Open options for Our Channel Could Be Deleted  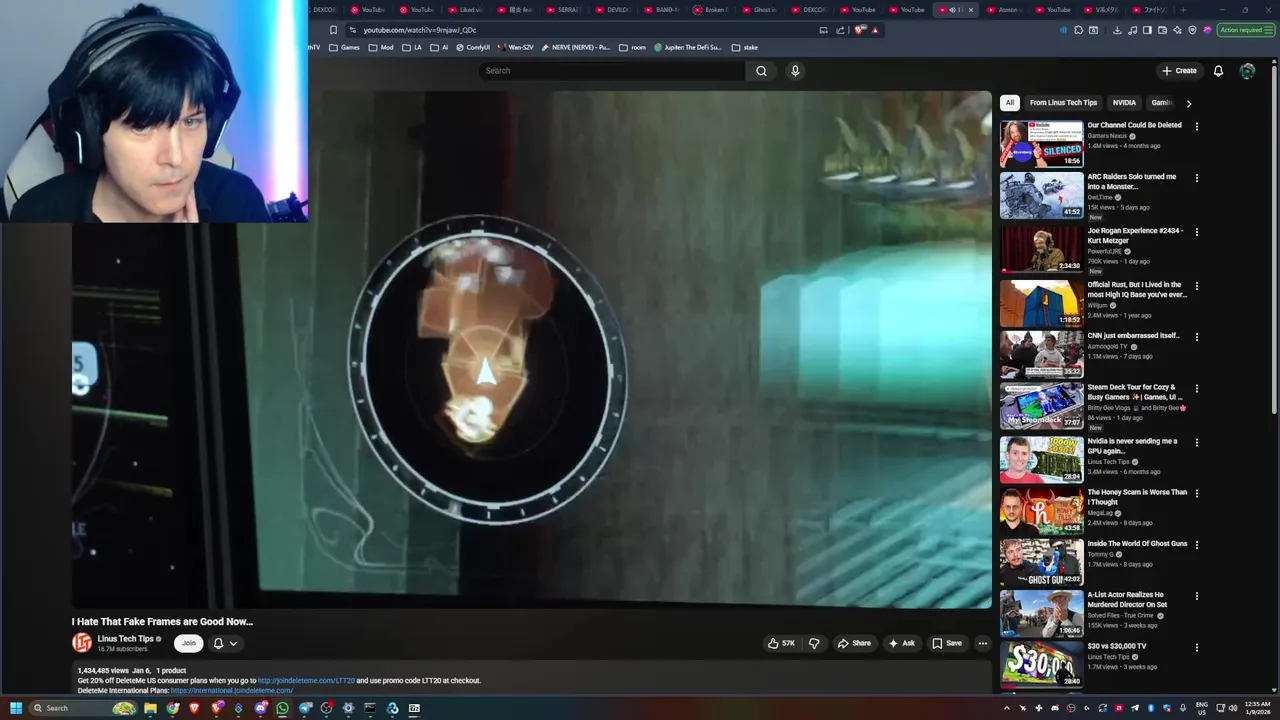(x=1196, y=127)
